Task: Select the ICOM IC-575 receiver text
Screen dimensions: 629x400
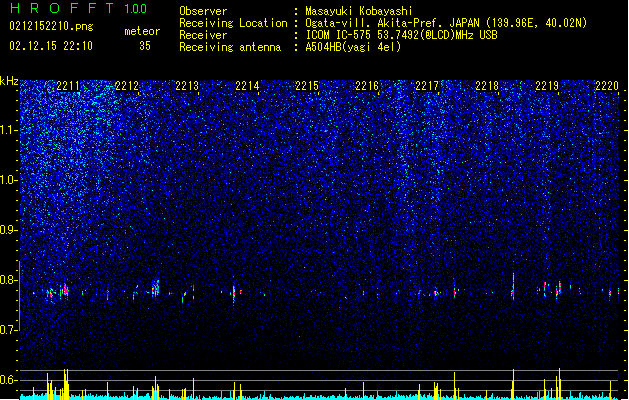Action: 402,35
